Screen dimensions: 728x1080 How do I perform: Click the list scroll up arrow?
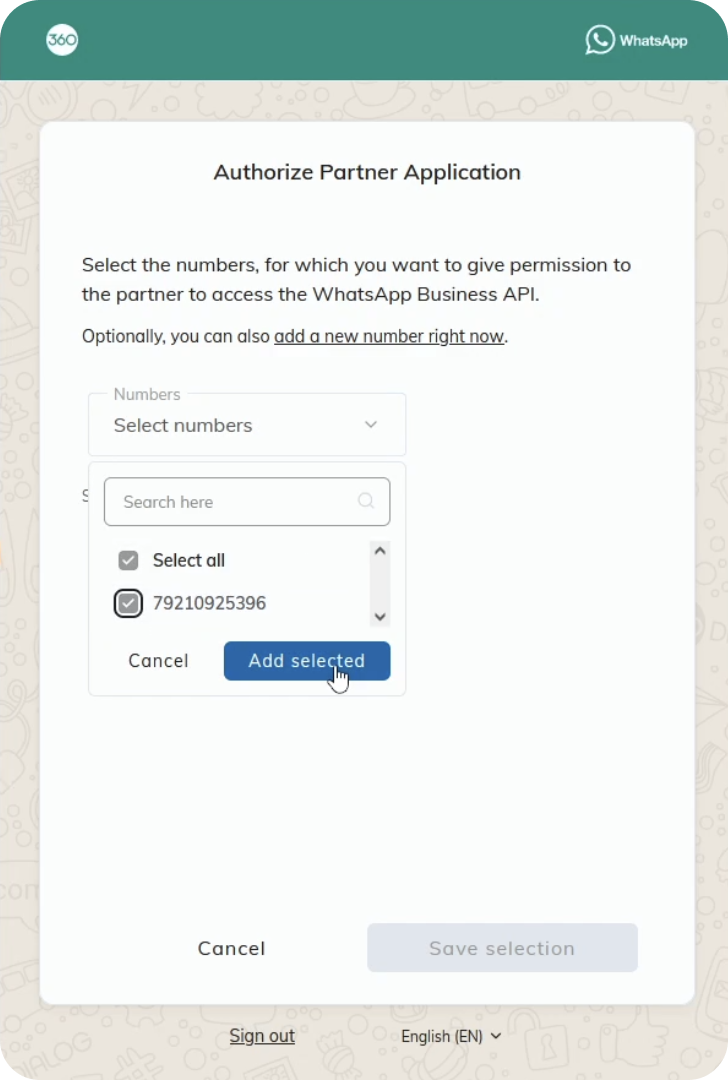(x=379, y=550)
